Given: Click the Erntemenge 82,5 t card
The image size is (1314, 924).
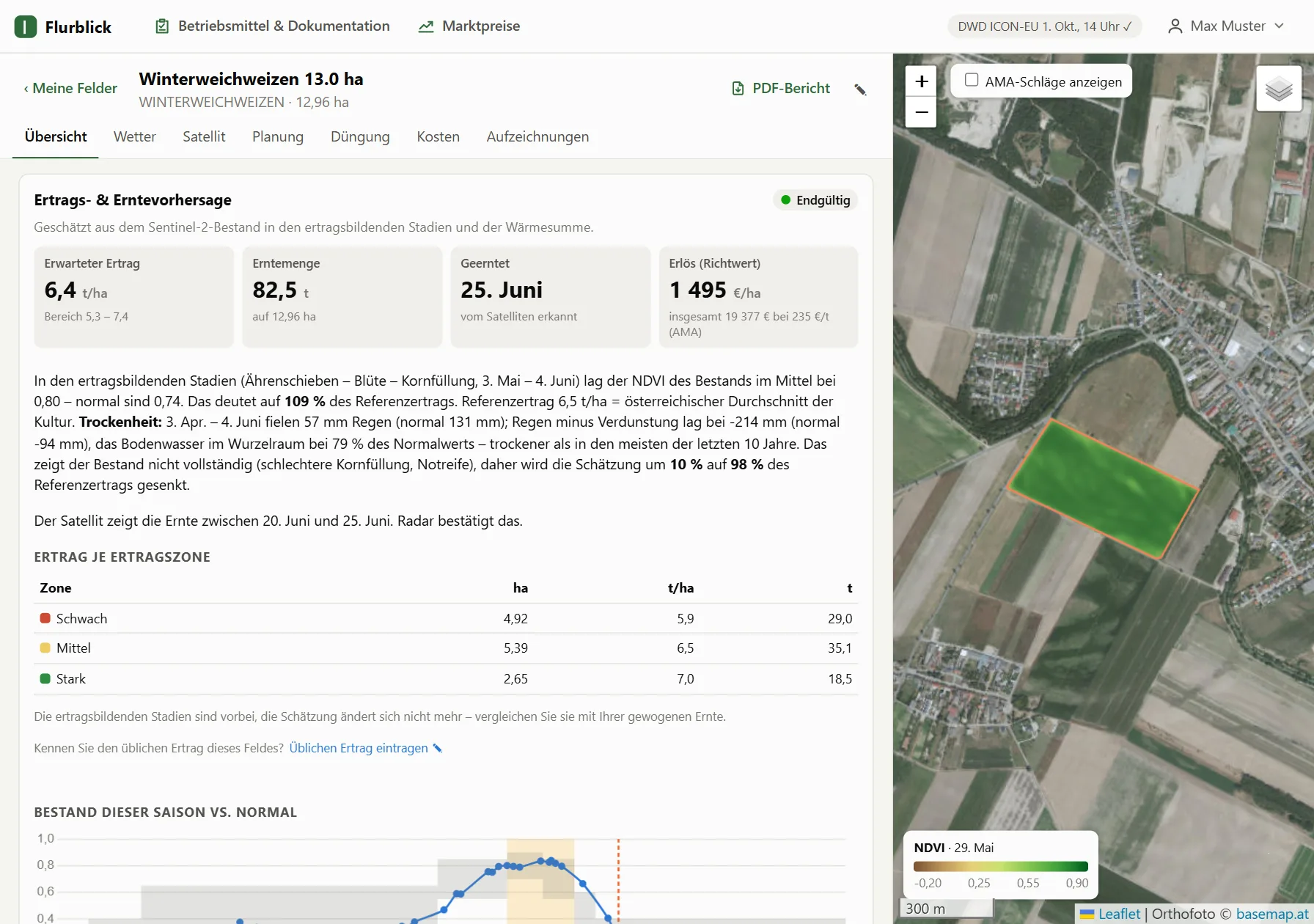Looking at the screenshot, I should (342, 296).
